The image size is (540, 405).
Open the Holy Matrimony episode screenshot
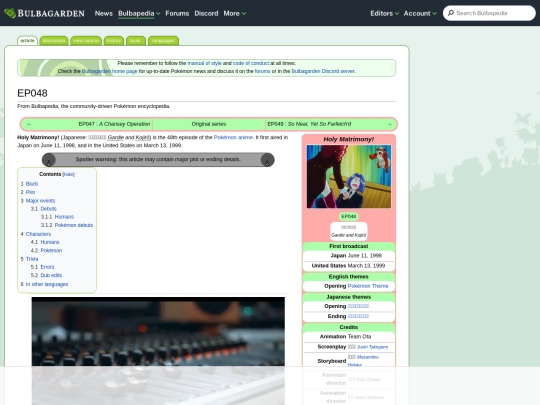click(349, 176)
